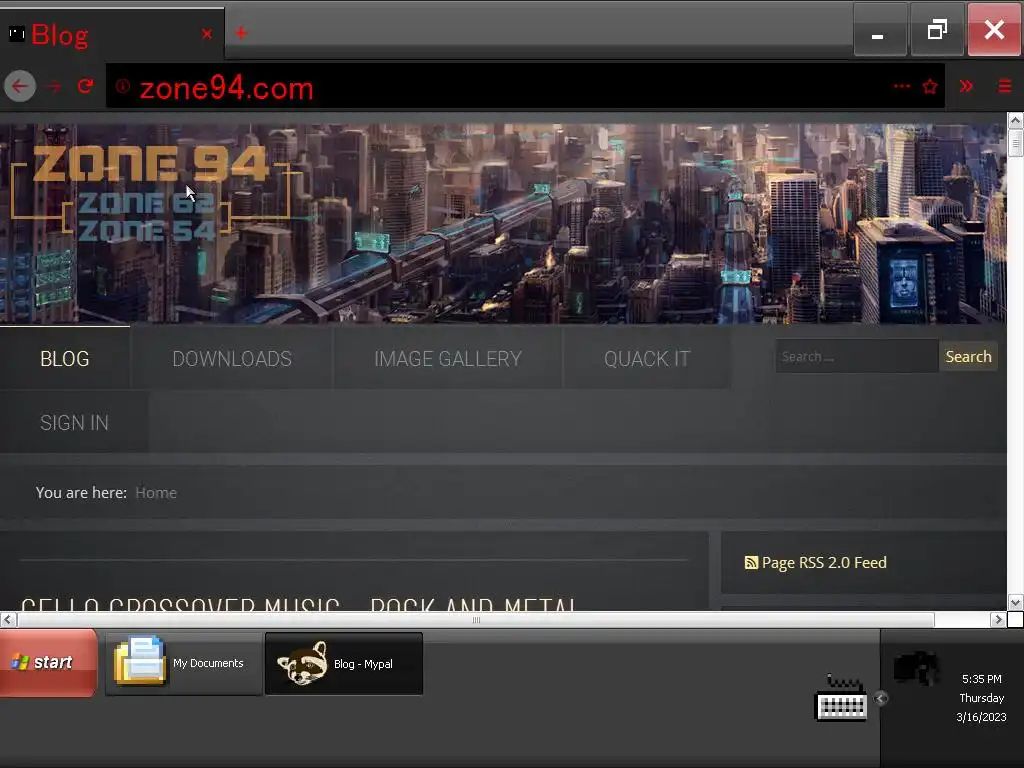The height and width of the screenshot is (768, 1024).
Task: Click the orange RSS feed icon
Action: tap(751, 562)
